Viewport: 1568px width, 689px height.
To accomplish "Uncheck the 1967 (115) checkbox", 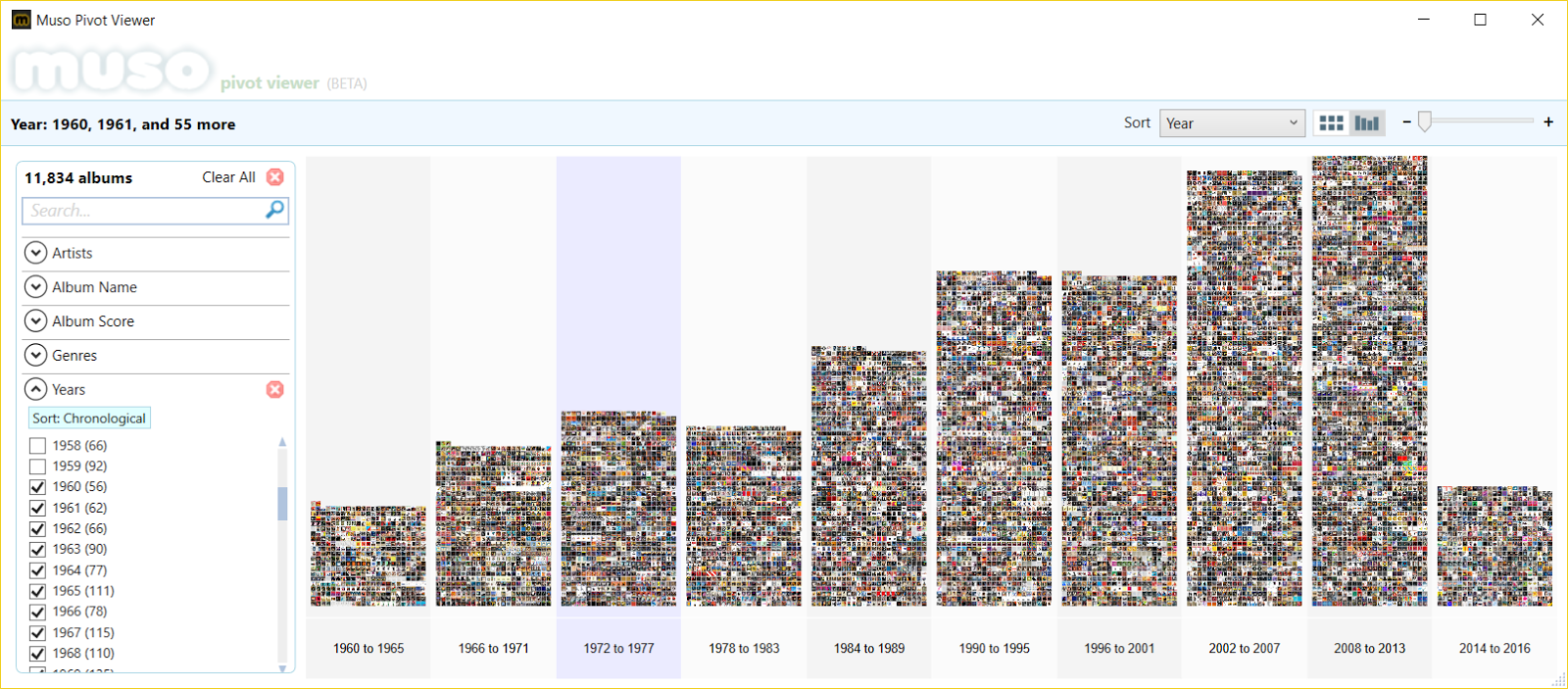I will (37, 633).
